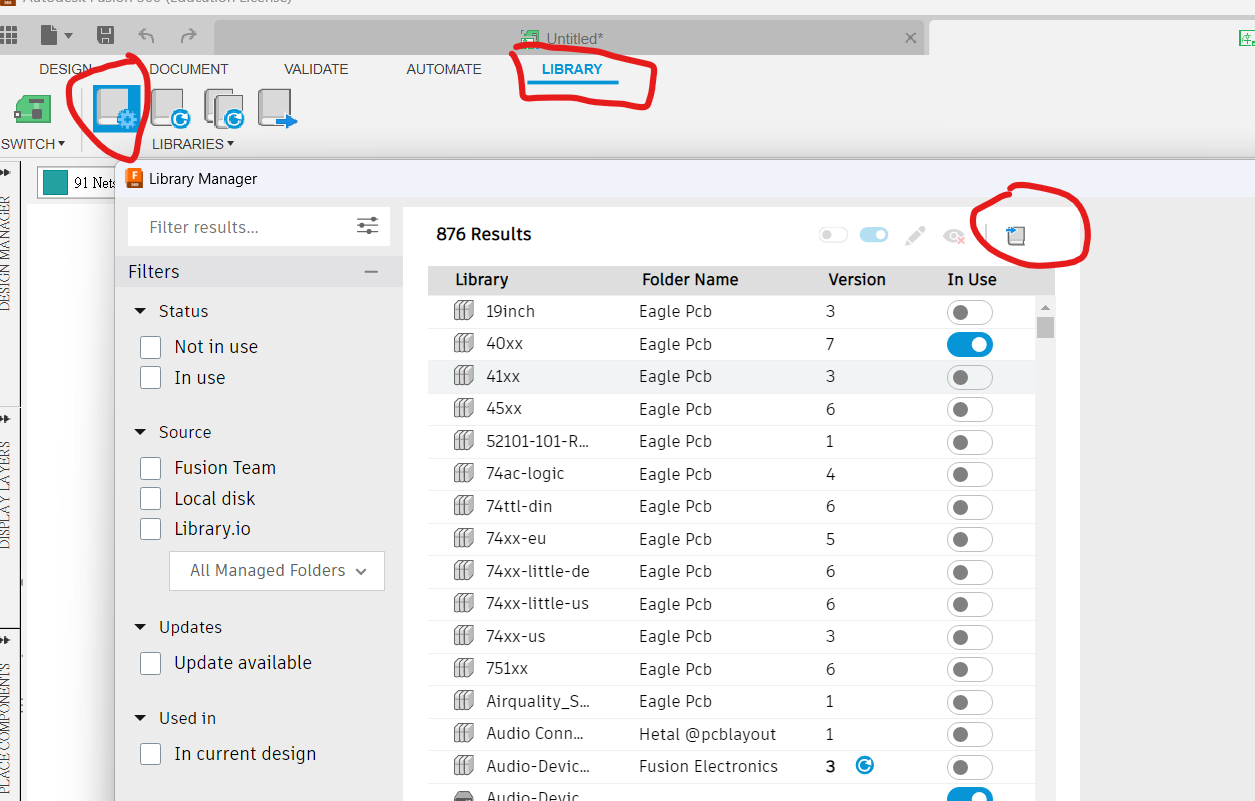Check the Update available checkbox
Viewport: 1255px width, 801px height.
pos(151,663)
